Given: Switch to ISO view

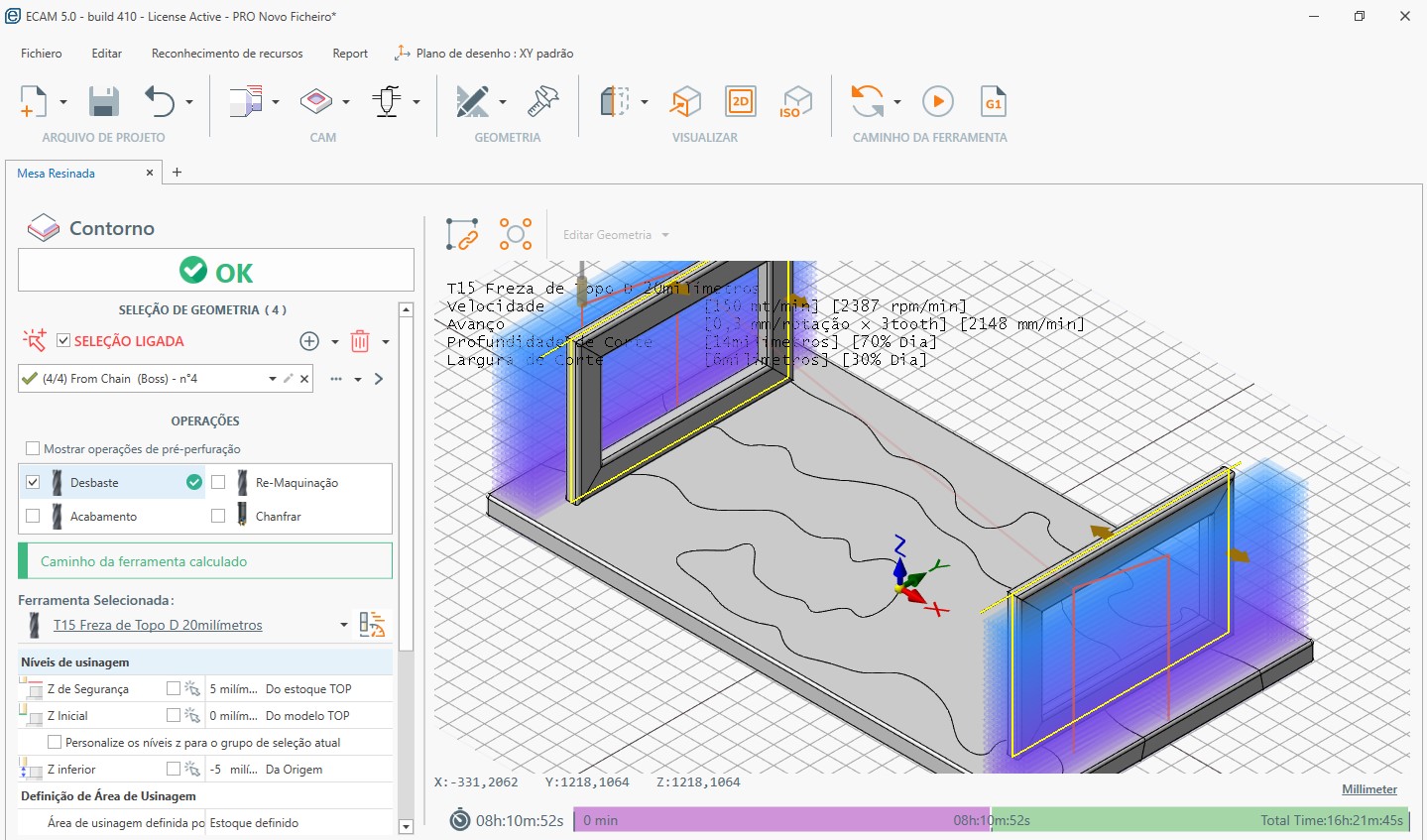Looking at the screenshot, I should (796, 101).
